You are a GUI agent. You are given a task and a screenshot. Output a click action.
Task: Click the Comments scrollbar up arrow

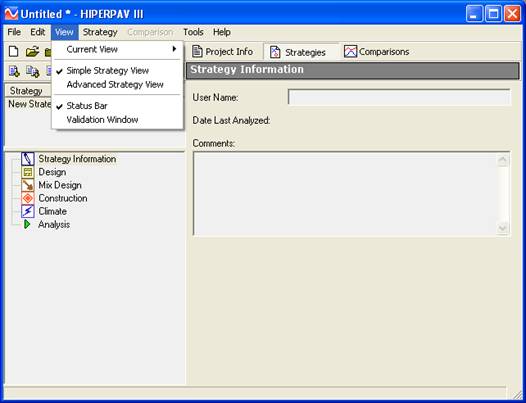coord(502,160)
